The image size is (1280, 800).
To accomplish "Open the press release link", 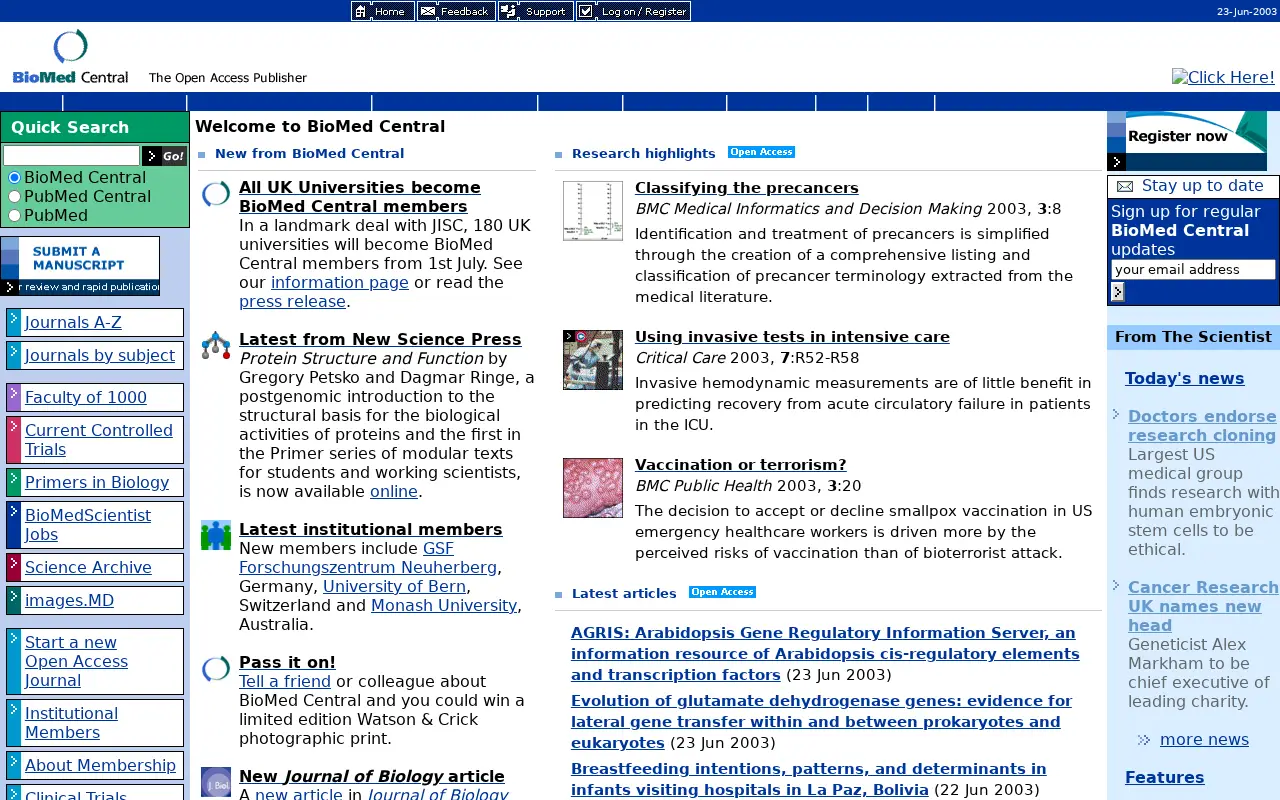I will tap(292, 302).
